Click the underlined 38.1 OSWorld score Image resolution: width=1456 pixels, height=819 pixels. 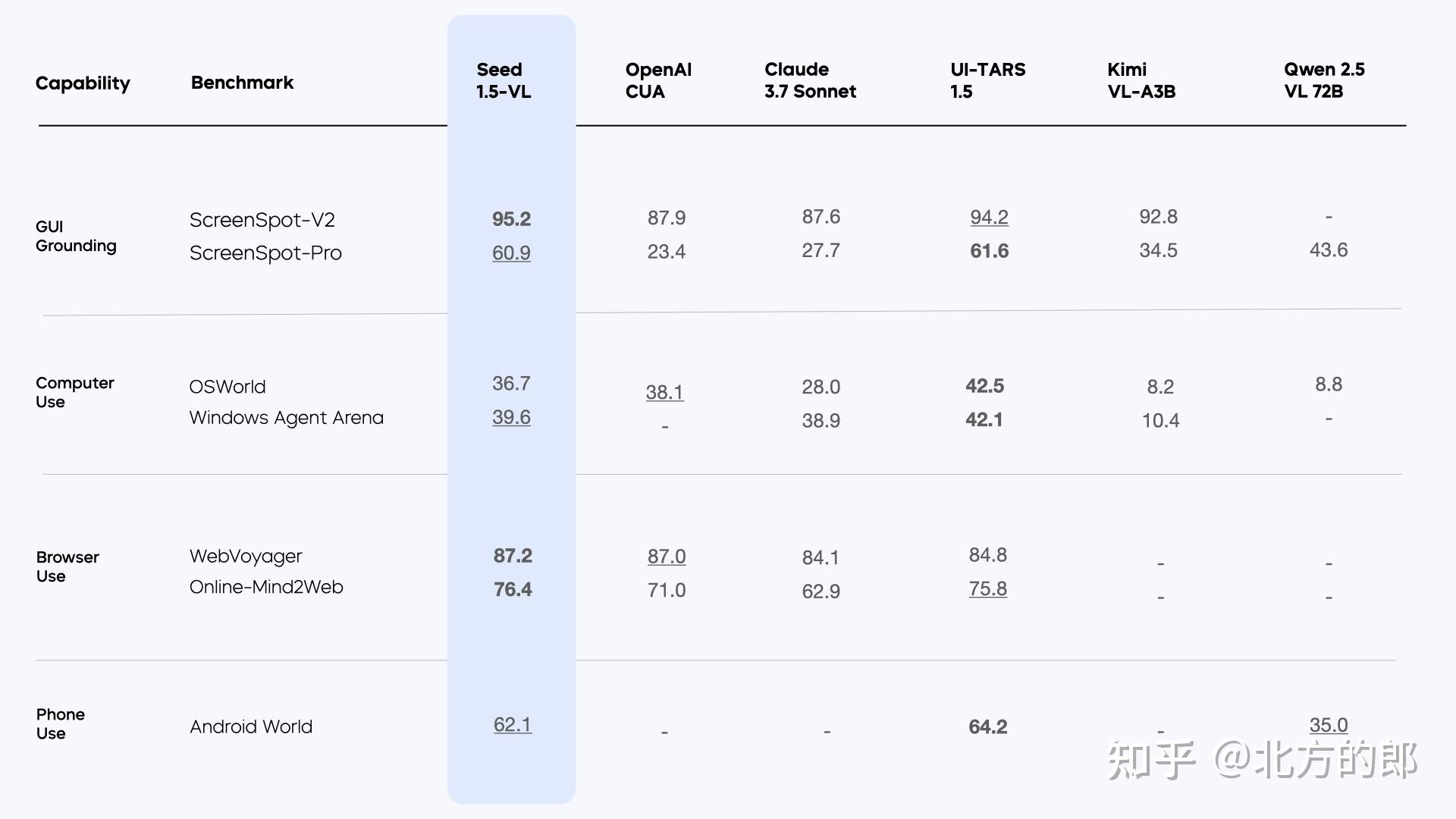664,392
